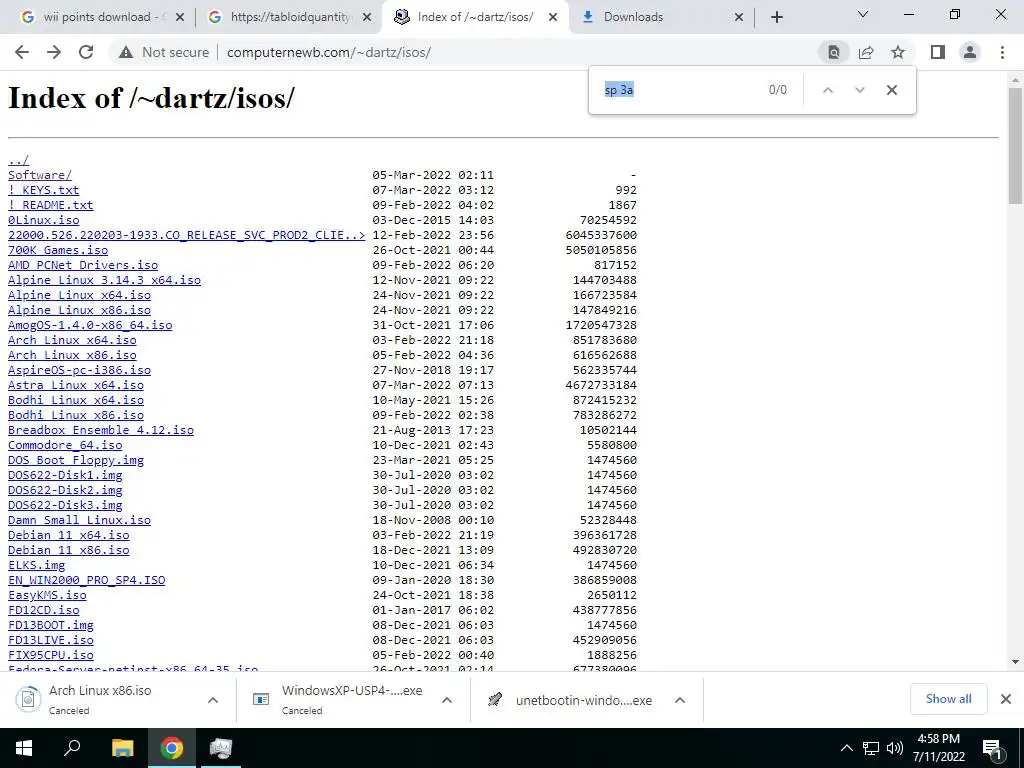Close the Index of /~dartz/isos/ tab
The height and width of the screenshot is (768, 1024).
tap(552, 17)
